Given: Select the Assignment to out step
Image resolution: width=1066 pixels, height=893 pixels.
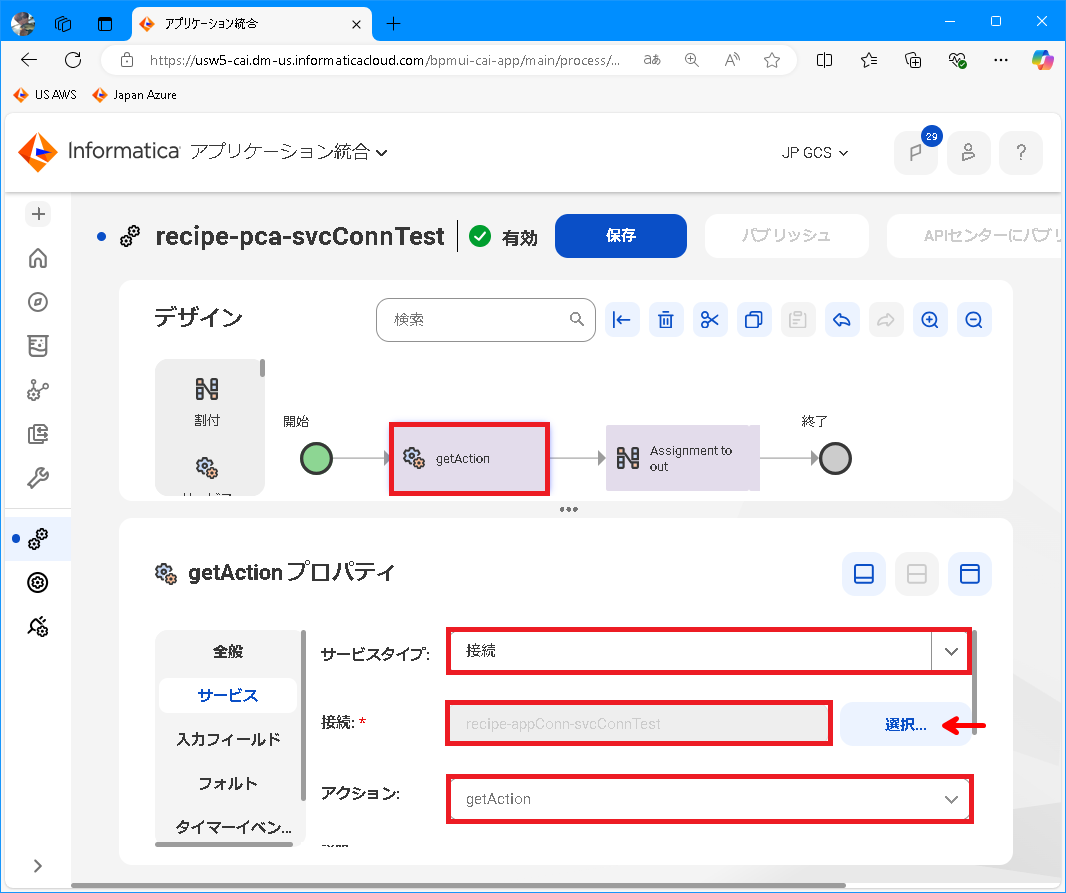Looking at the screenshot, I should pos(683,458).
